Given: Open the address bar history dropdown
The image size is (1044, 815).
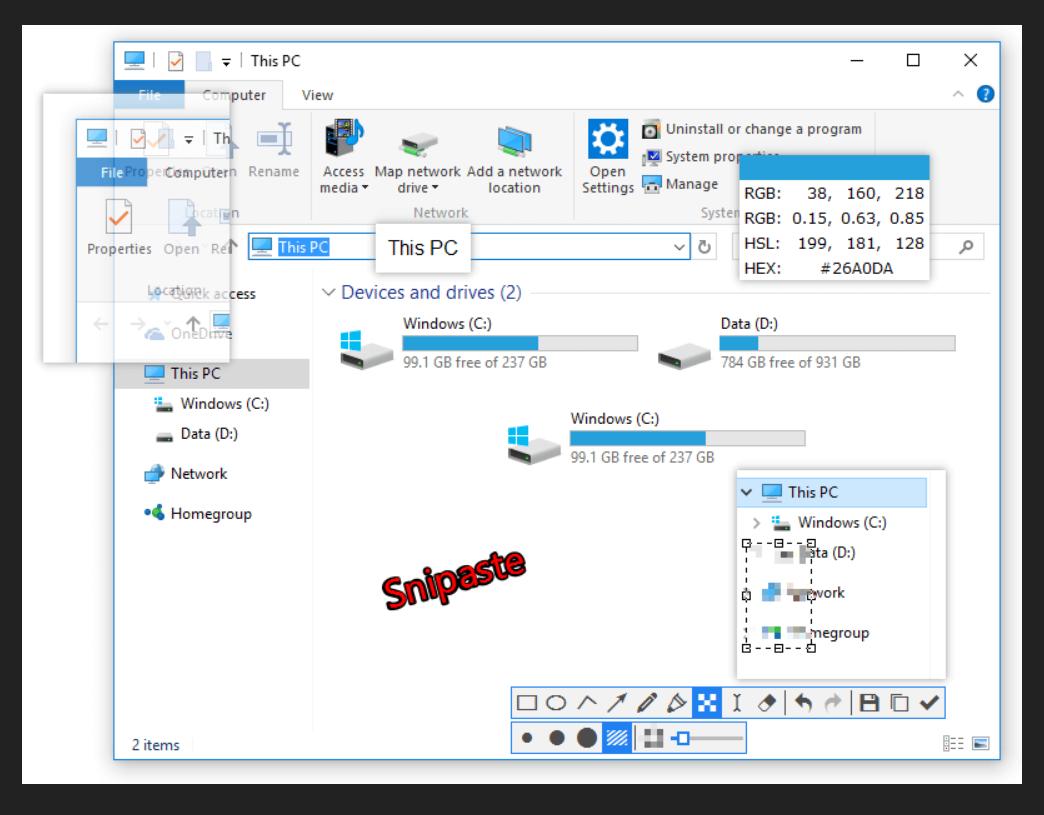Looking at the screenshot, I should [x=680, y=247].
